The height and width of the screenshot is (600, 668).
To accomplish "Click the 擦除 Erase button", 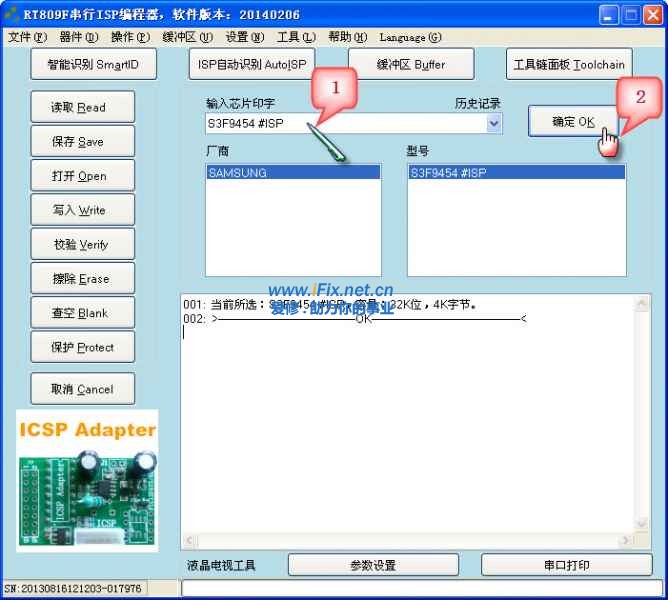I will (x=83, y=278).
